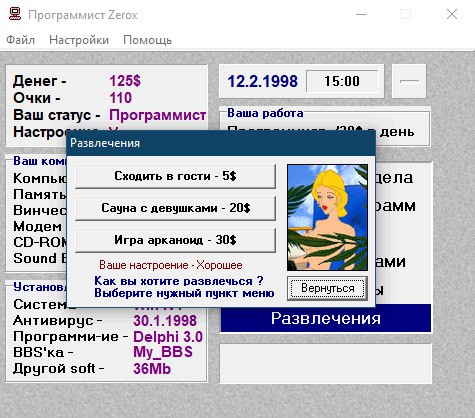Viewport: 475px width, 418px height.
Task: Click the Модем row label
Action: (38, 227)
